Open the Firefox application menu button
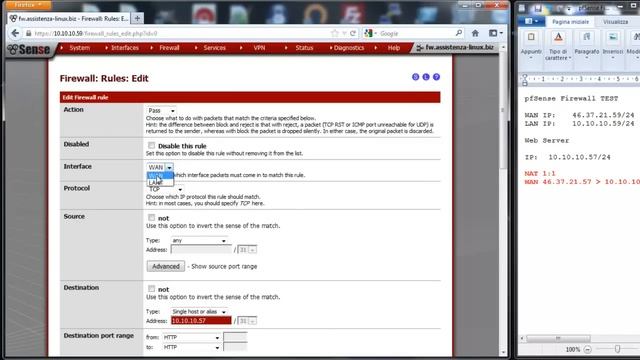 click(28, 5)
